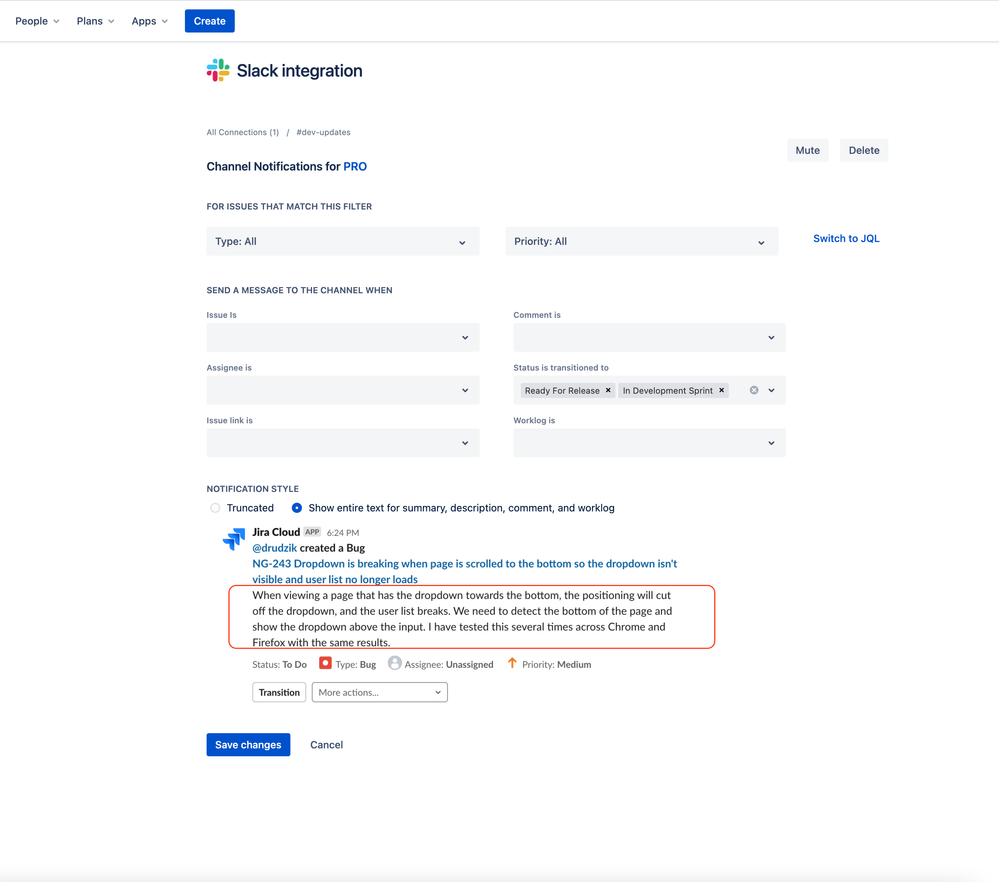Click the Status: To Do text
The image size is (999, 882).
coord(280,664)
